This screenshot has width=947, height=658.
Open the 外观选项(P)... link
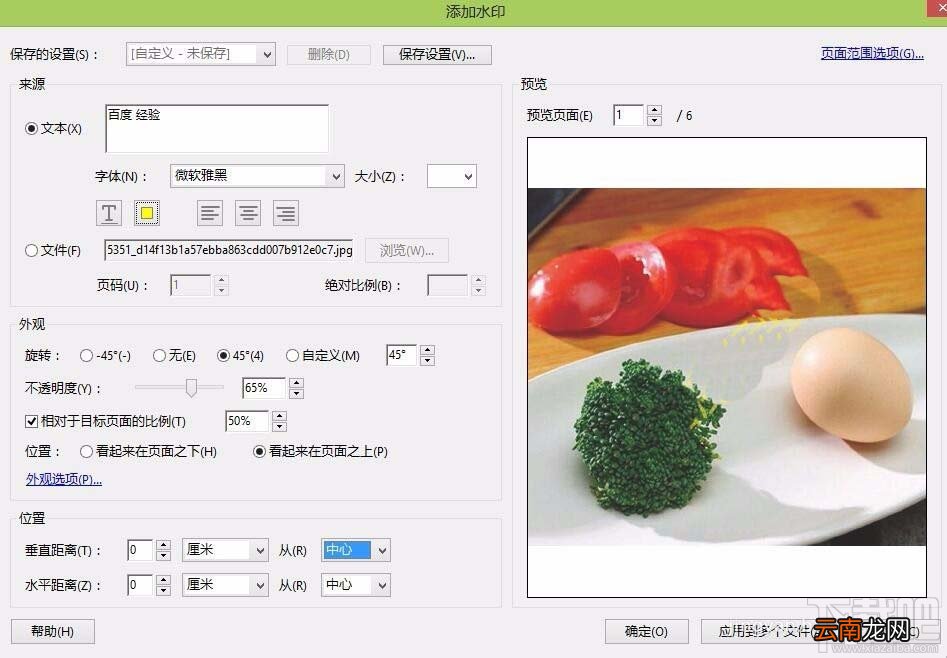[63, 479]
